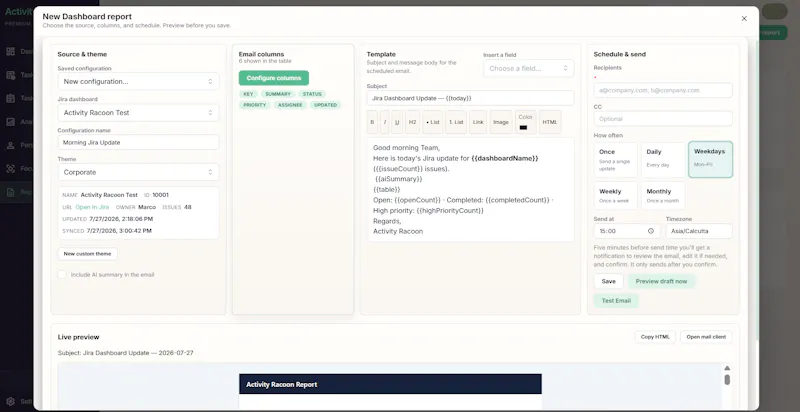Open the Theme dropdown showing Corporate
The image size is (800, 412).
point(138,172)
